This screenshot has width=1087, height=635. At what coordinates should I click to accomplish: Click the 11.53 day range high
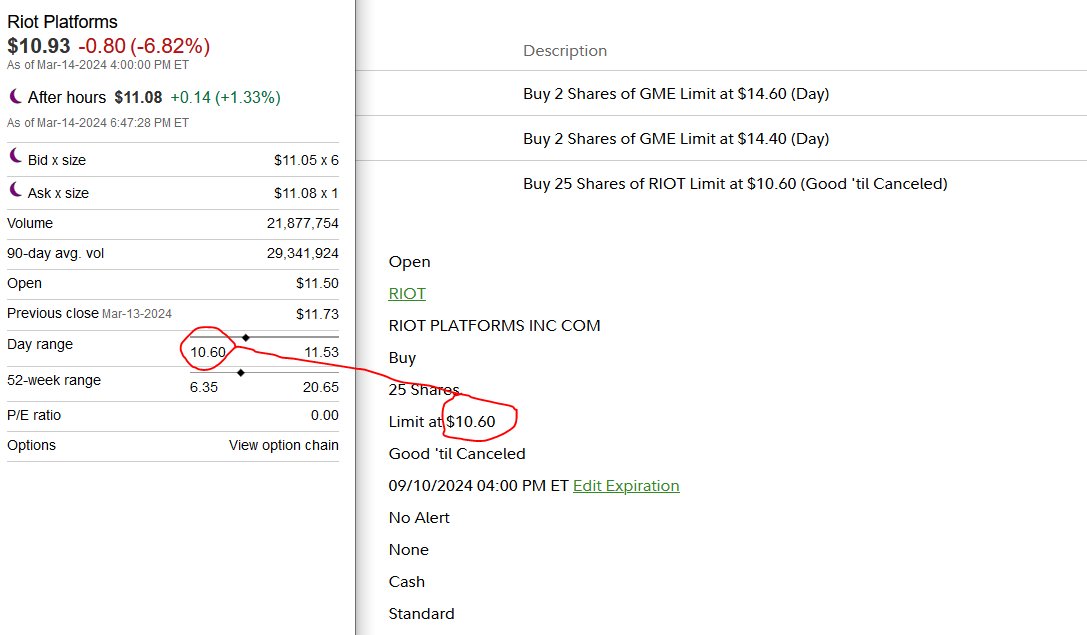click(321, 352)
